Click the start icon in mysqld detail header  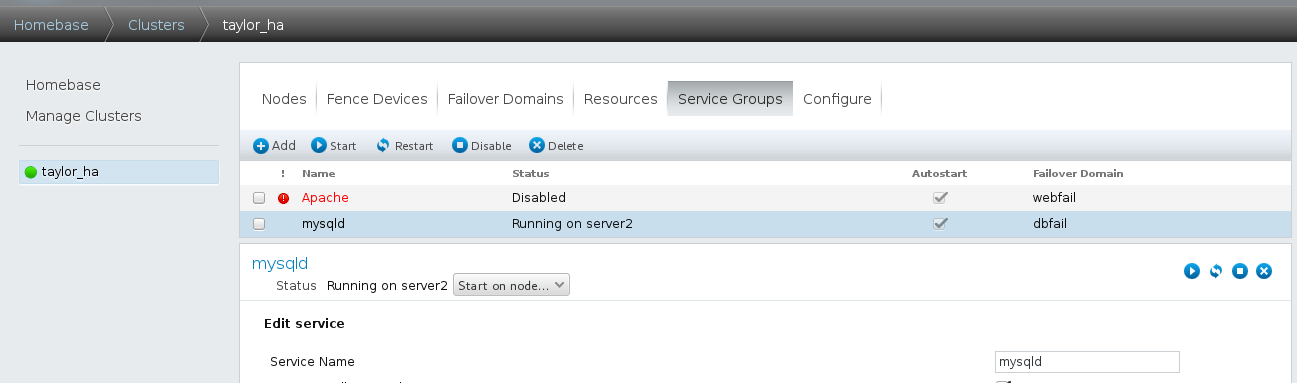tap(1192, 271)
